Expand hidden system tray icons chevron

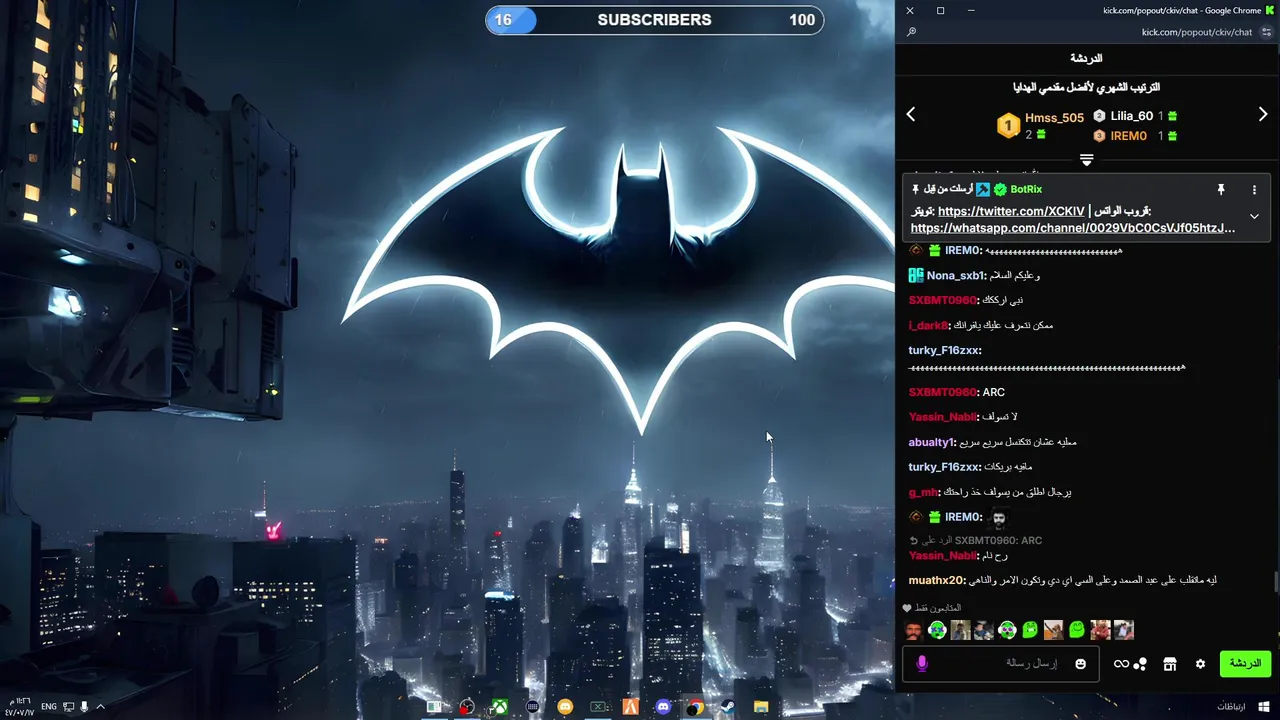pyautogui.click(x=100, y=707)
